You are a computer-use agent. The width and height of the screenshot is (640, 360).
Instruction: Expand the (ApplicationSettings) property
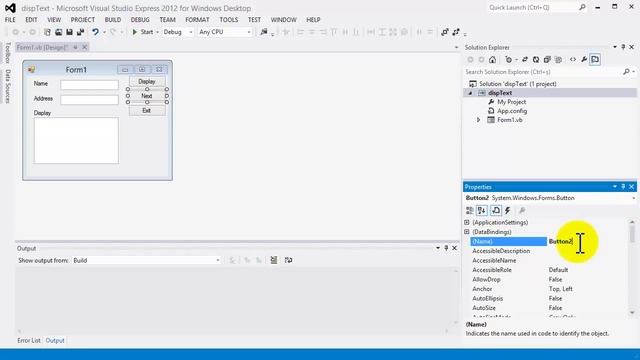coord(467,222)
